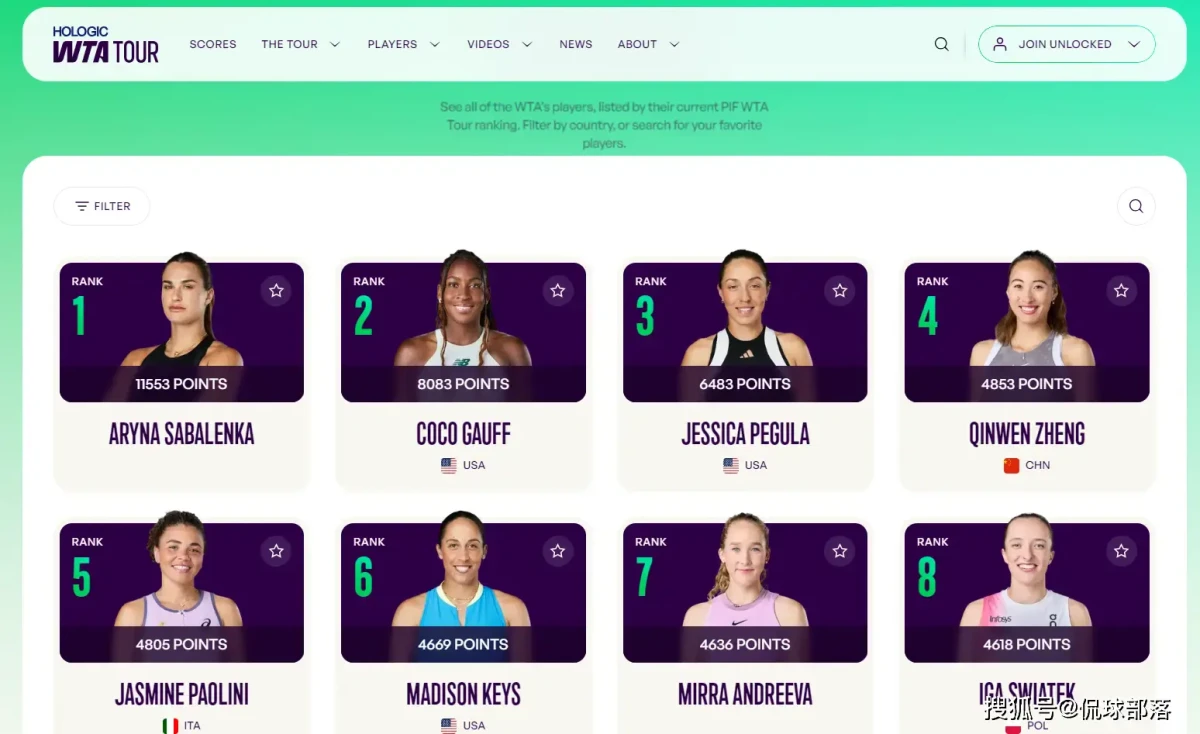Click the Join Unlocked button
Image resolution: width=1200 pixels, height=734 pixels.
click(x=1066, y=44)
